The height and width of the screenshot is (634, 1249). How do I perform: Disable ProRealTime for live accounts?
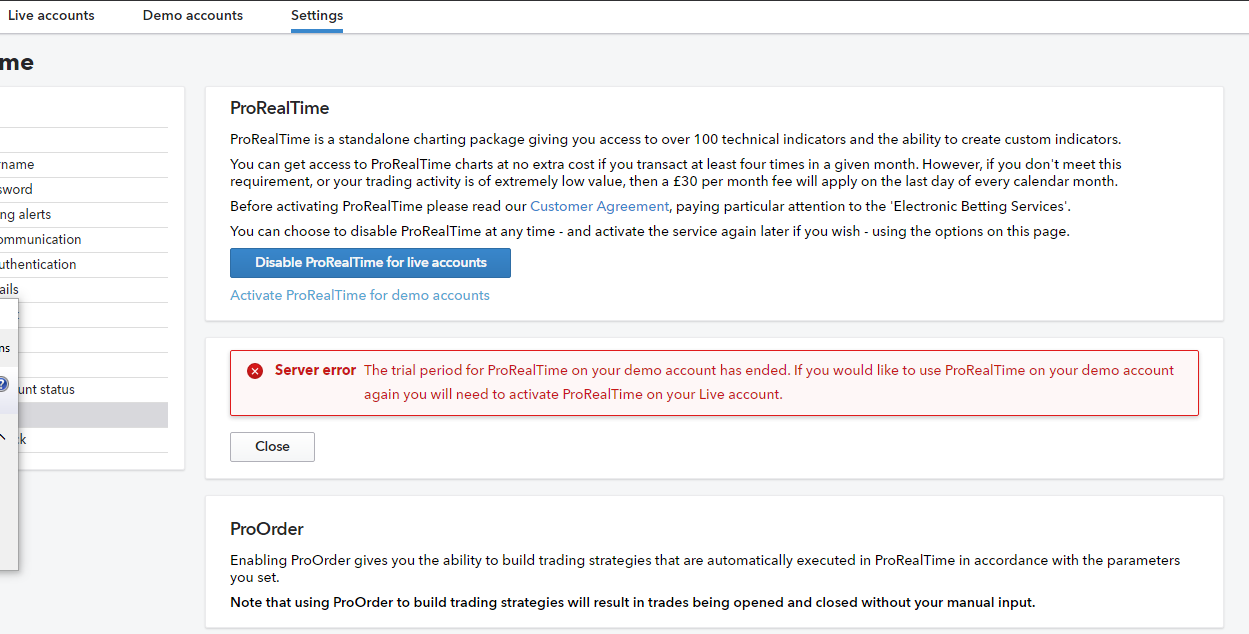(370, 263)
